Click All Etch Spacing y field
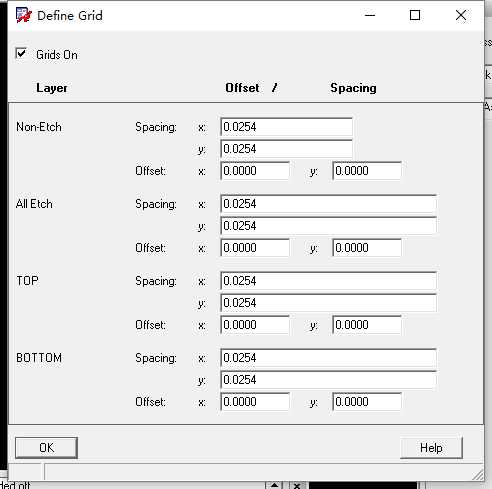The width and height of the screenshot is (492, 489). 328,226
